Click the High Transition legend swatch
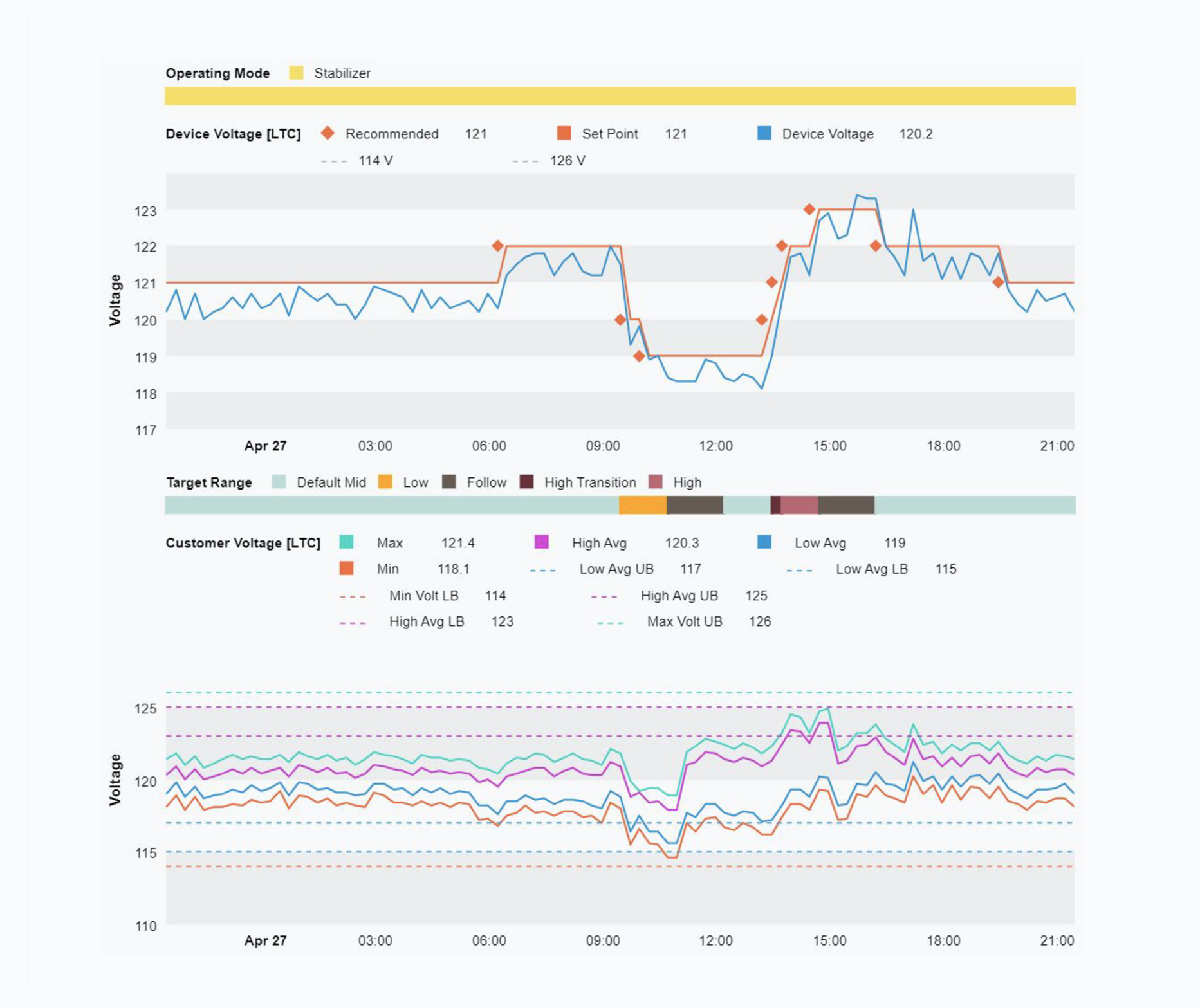1200x1008 pixels. pos(526,482)
